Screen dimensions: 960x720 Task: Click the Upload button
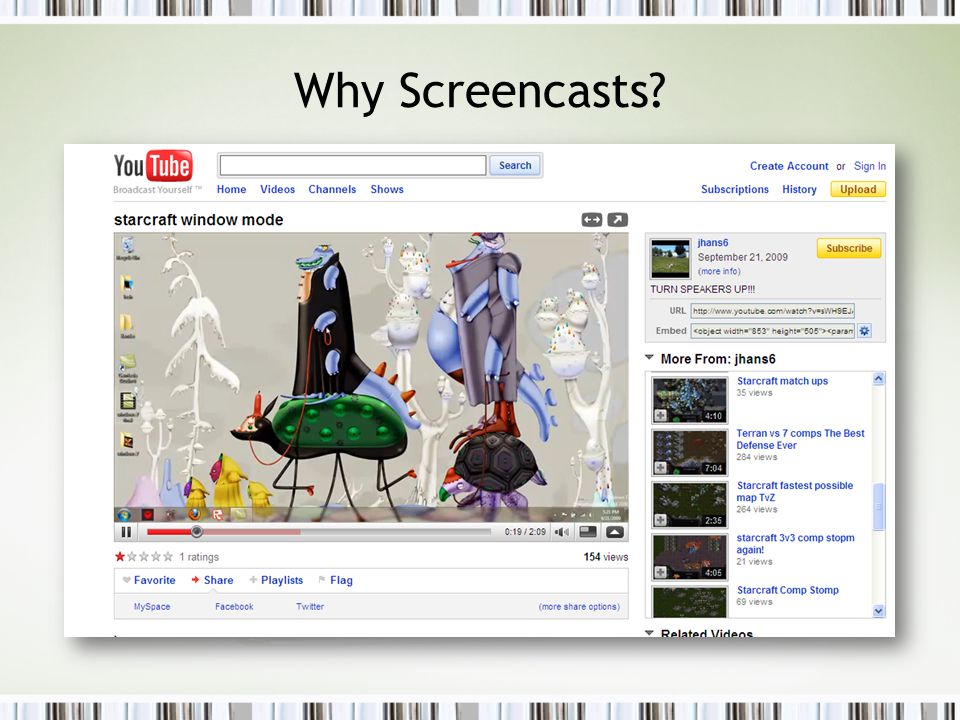tap(858, 189)
